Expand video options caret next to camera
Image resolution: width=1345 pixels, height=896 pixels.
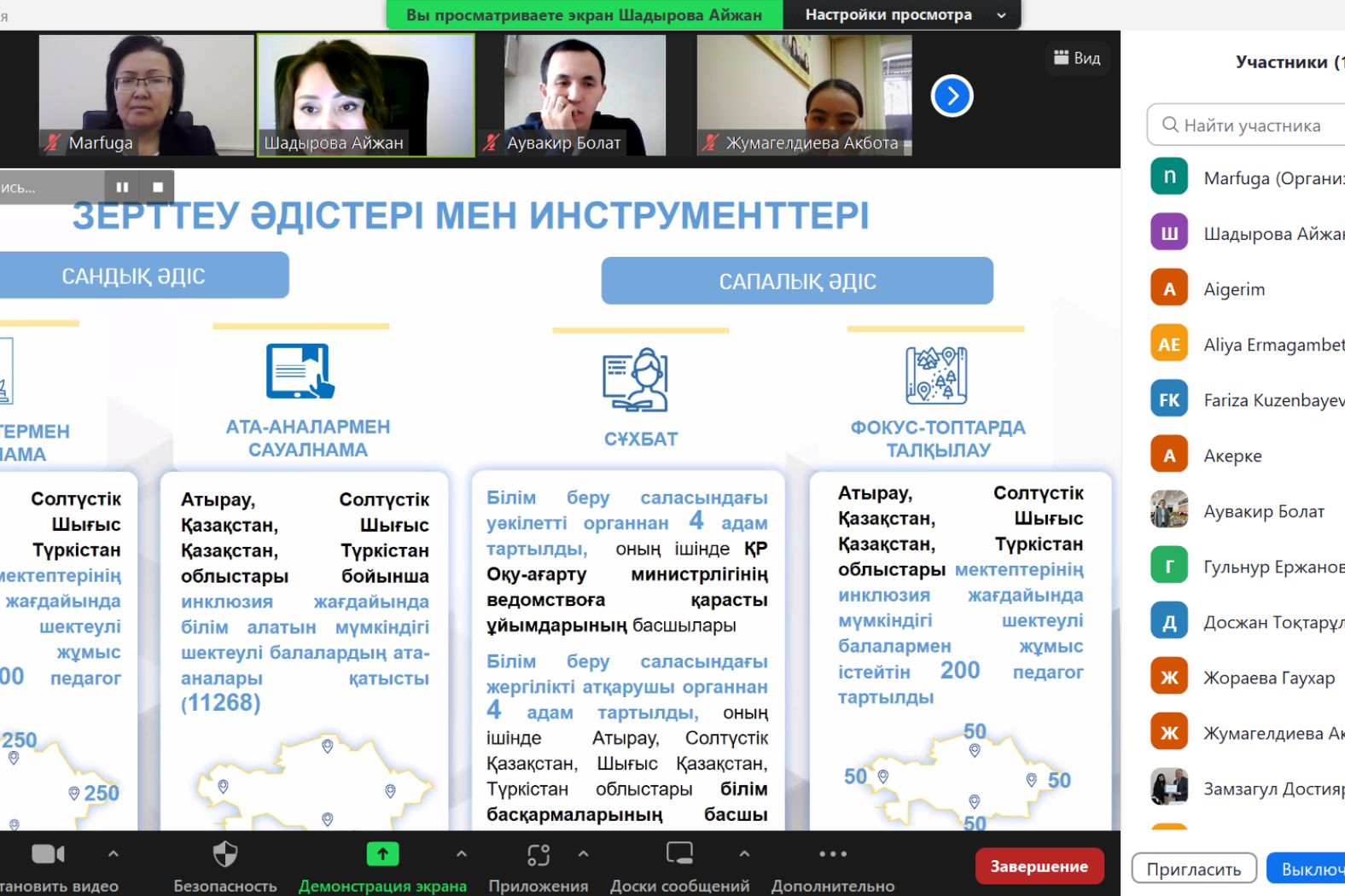[x=114, y=853]
